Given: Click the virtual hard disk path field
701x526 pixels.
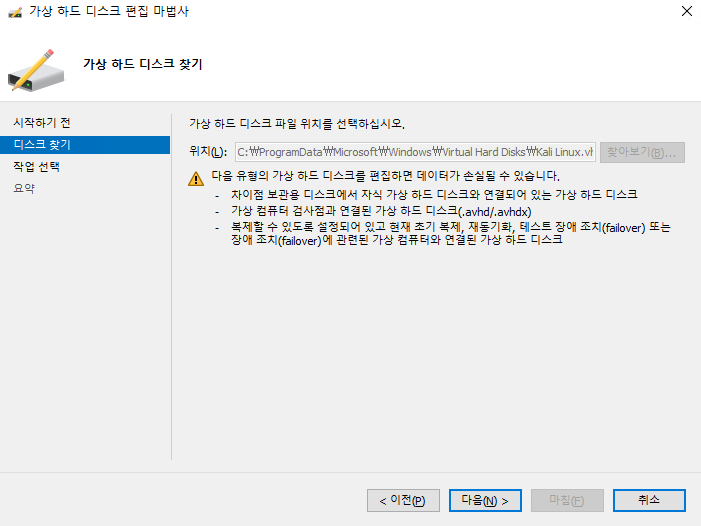Looking at the screenshot, I should point(414,152).
